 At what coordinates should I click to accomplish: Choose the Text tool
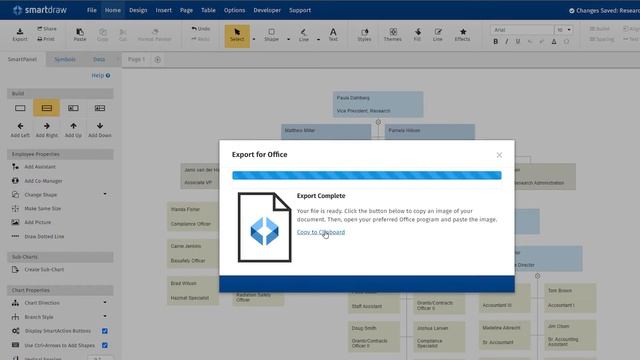[x=333, y=35]
